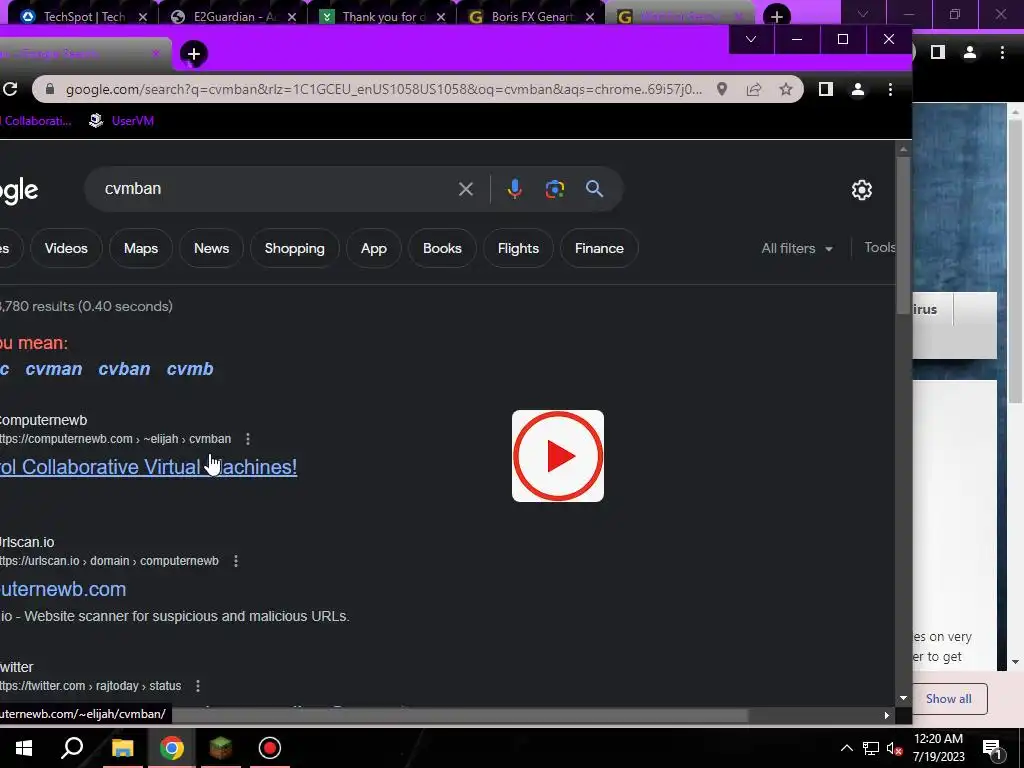Click the suggestion cvban

coord(124,369)
